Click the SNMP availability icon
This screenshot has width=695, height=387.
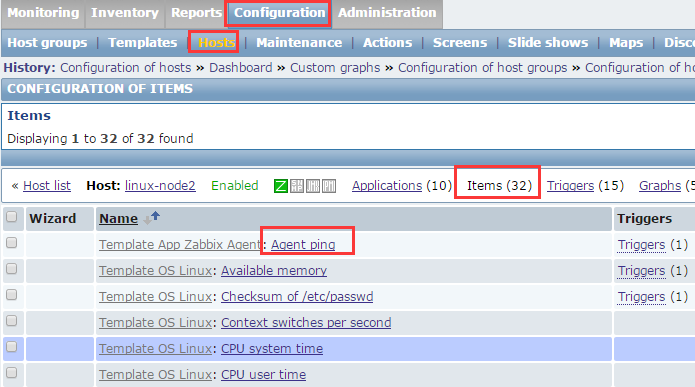pos(297,186)
